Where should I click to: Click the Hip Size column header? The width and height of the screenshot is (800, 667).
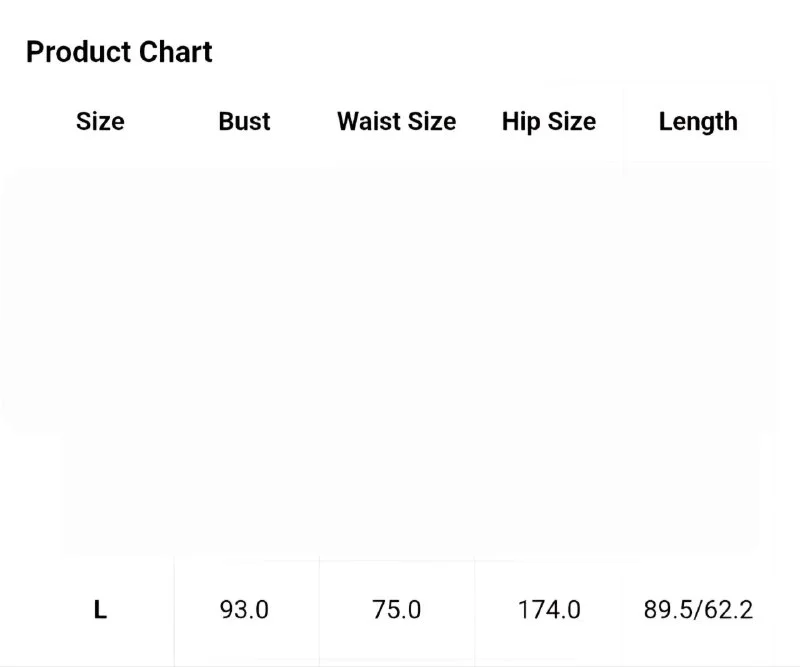tap(548, 122)
